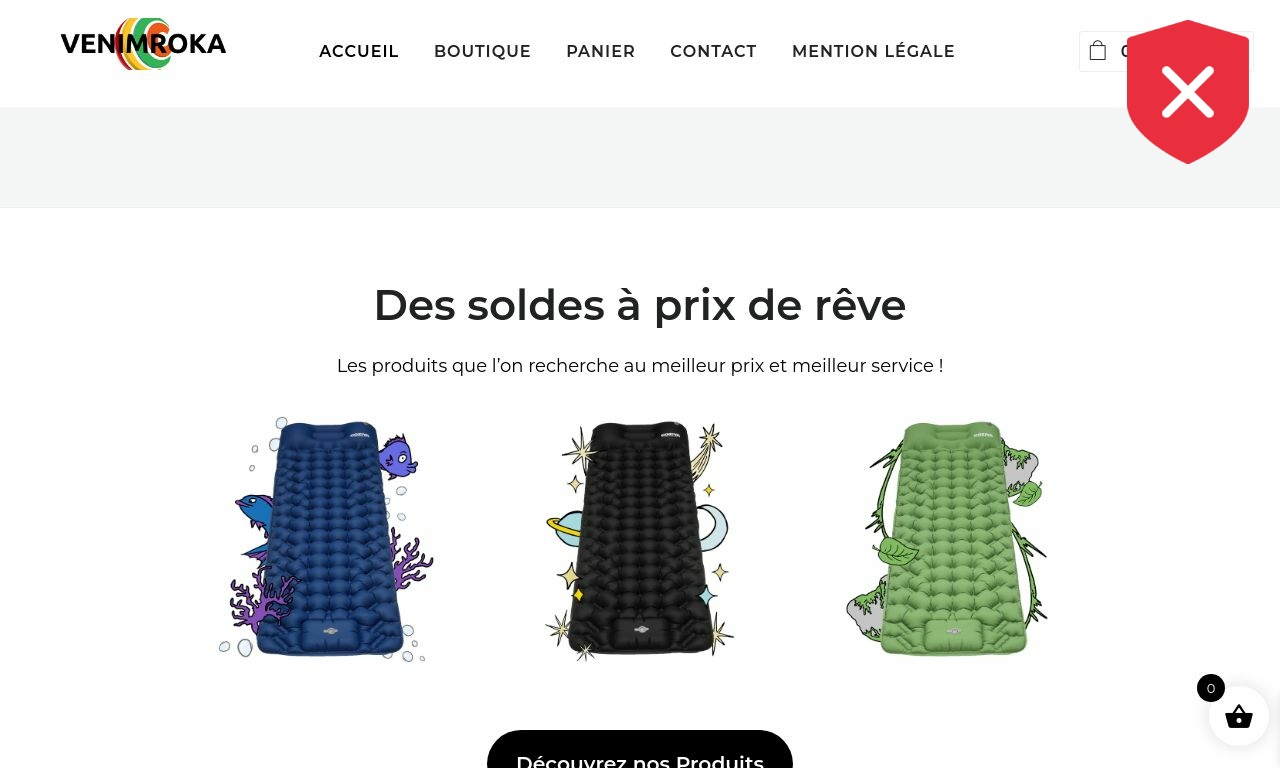The height and width of the screenshot is (768, 1280).
Task: Open the floating basket cart button
Action: click(1239, 716)
